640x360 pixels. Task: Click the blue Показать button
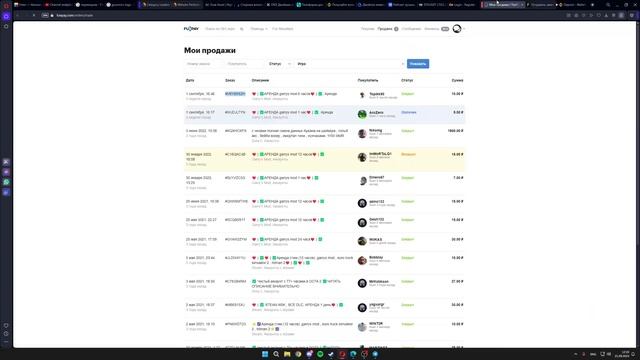coord(418,64)
